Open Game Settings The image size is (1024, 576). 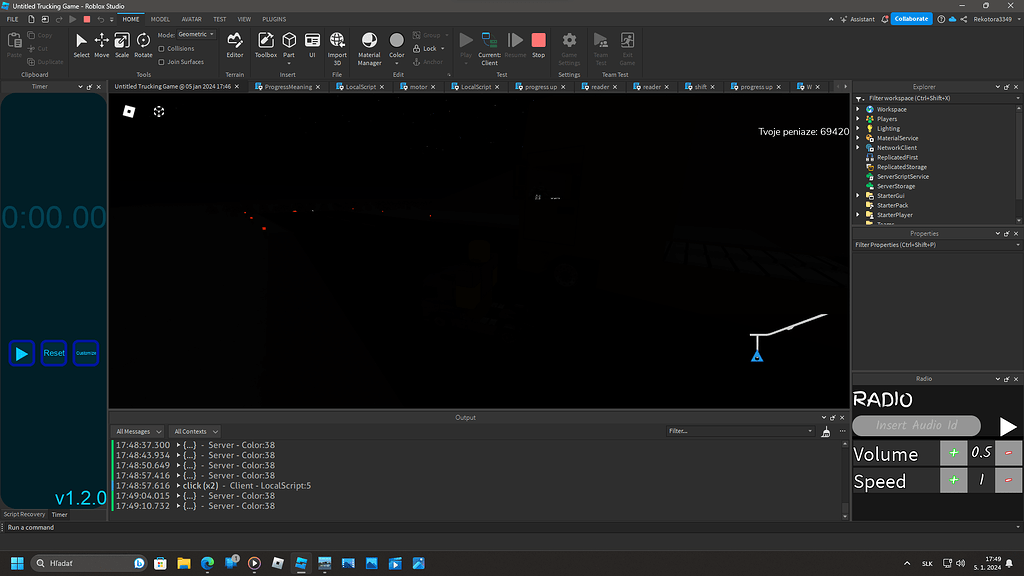(569, 48)
